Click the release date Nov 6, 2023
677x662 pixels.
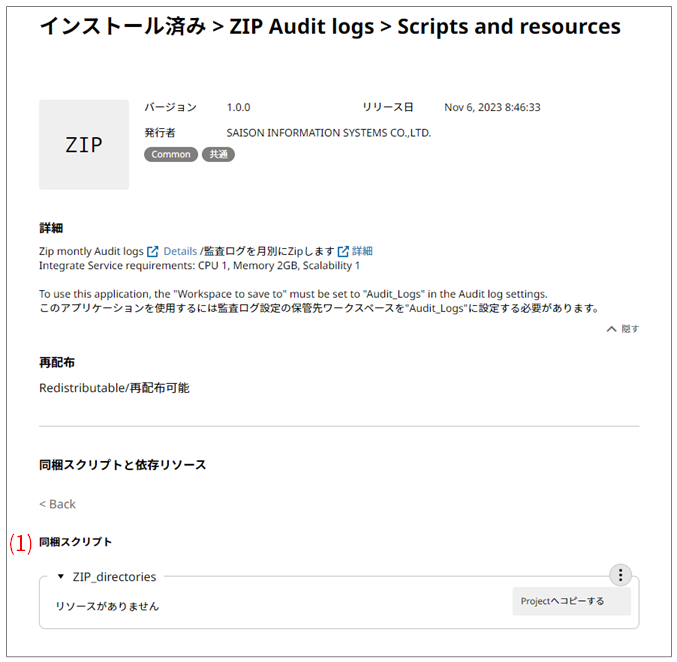tap(492, 107)
